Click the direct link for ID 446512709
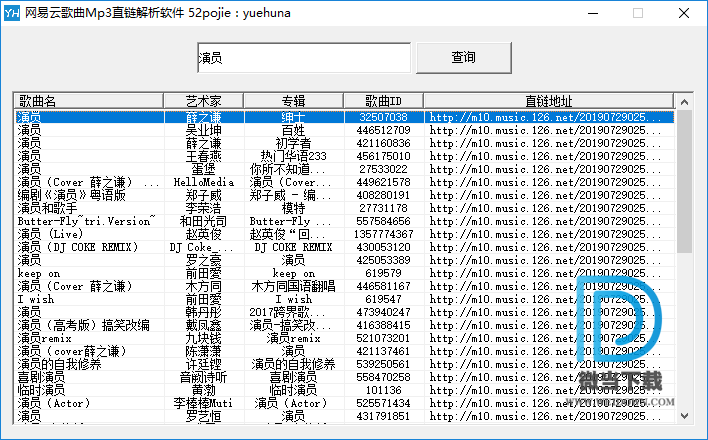This screenshot has width=708, height=440. coord(545,131)
